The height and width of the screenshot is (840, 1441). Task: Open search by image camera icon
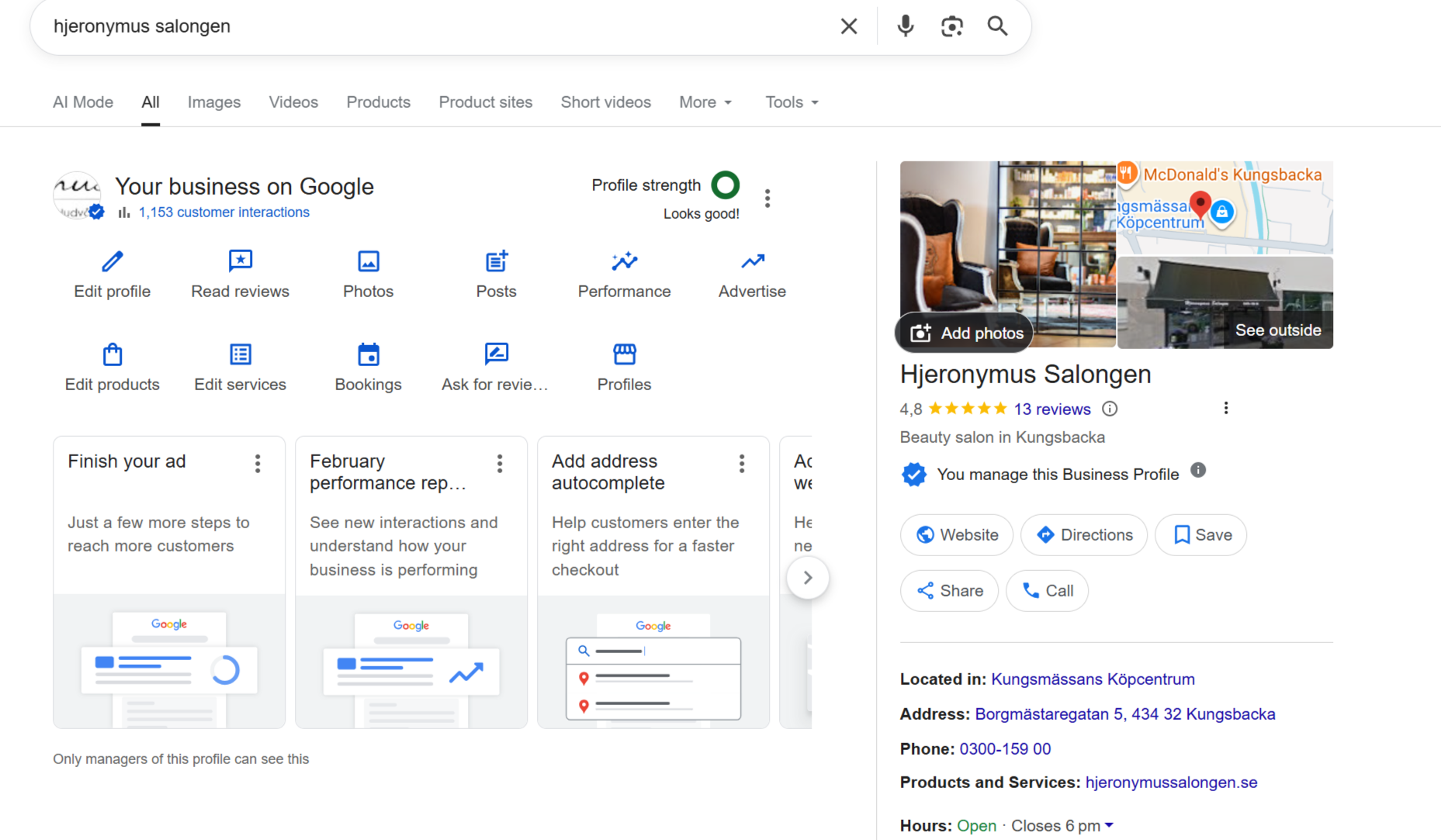[x=952, y=26]
